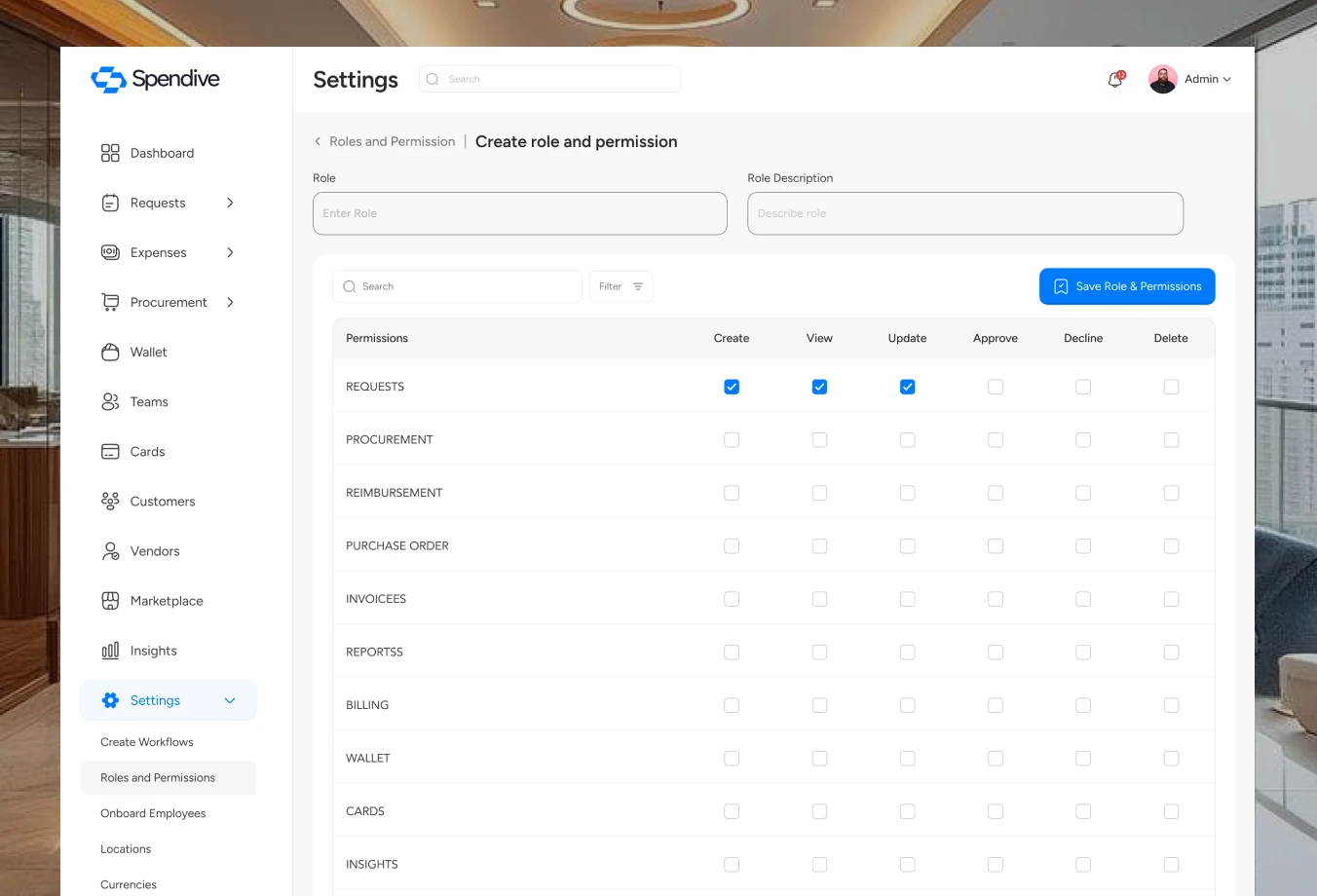Click the back arrow beside Roles and Permission

[x=318, y=141]
